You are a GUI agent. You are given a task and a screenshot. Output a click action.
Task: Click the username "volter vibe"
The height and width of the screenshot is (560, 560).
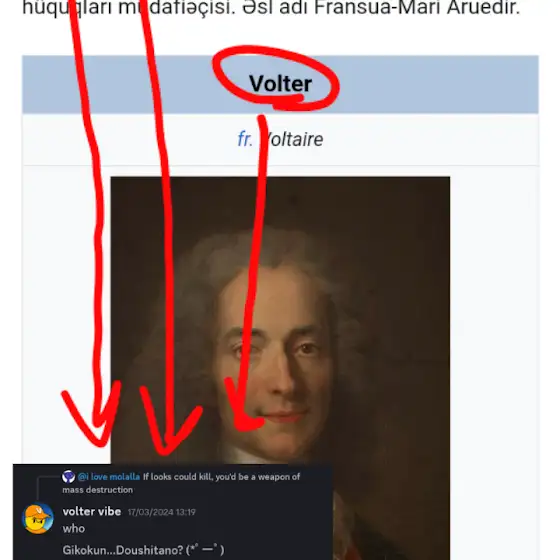click(x=92, y=511)
